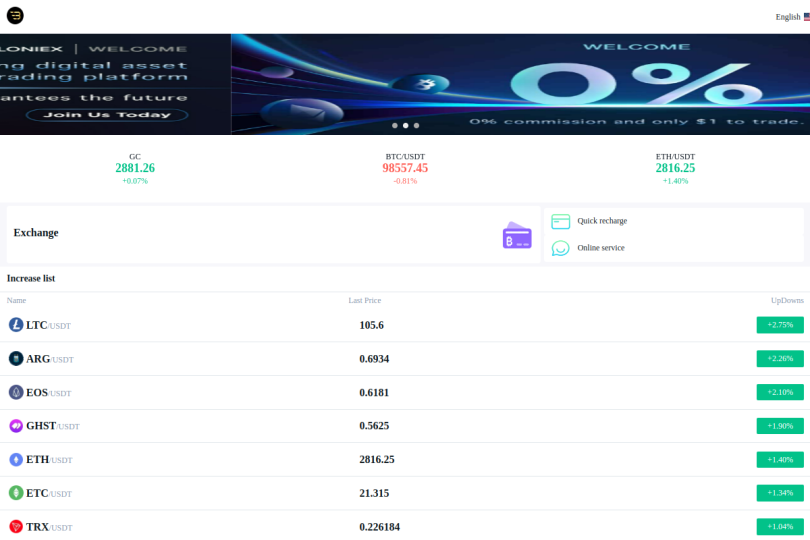
Task: Open the ETC/USDT pair row
Action: pos(405,493)
